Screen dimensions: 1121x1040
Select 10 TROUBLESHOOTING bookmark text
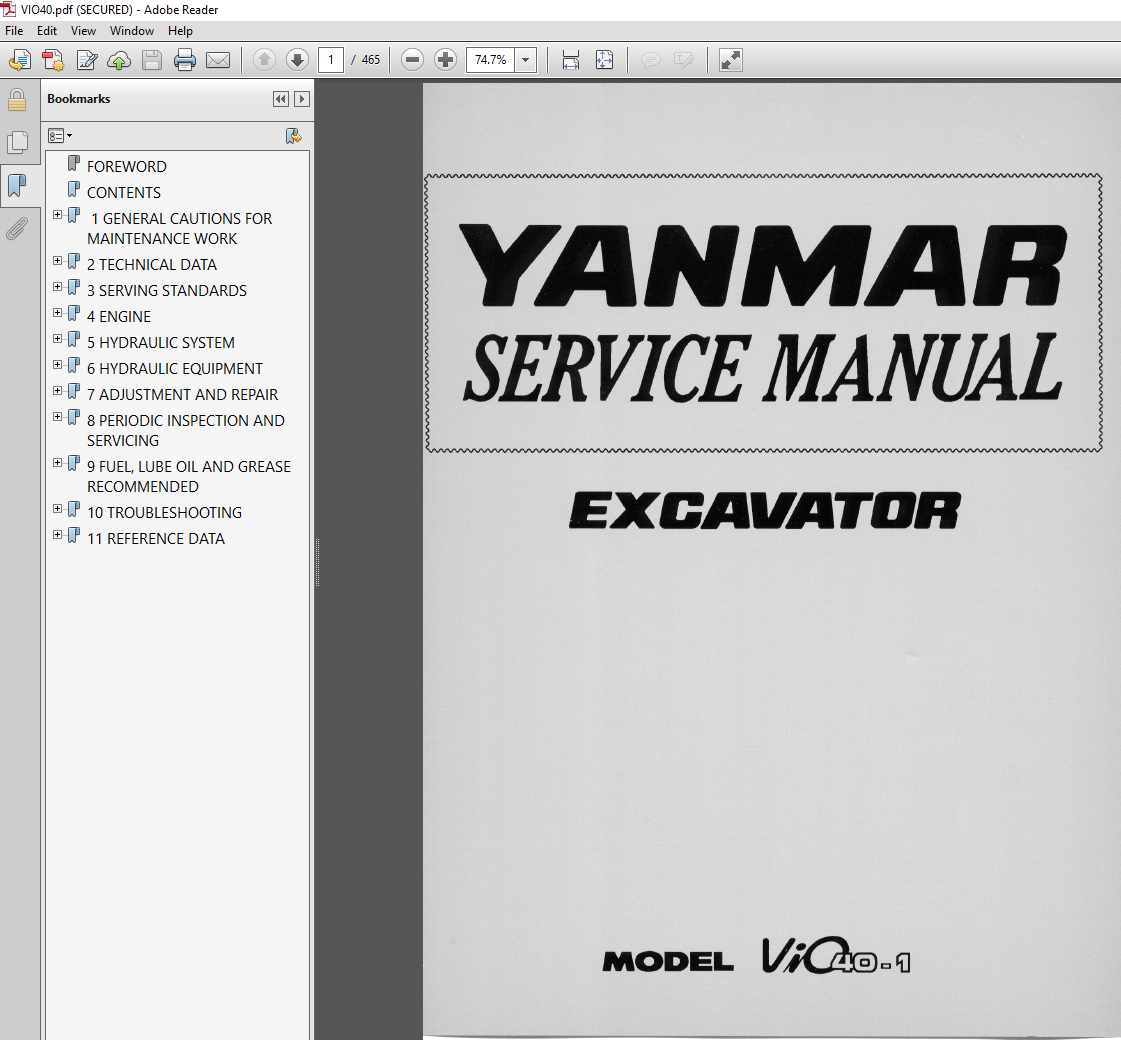point(164,512)
